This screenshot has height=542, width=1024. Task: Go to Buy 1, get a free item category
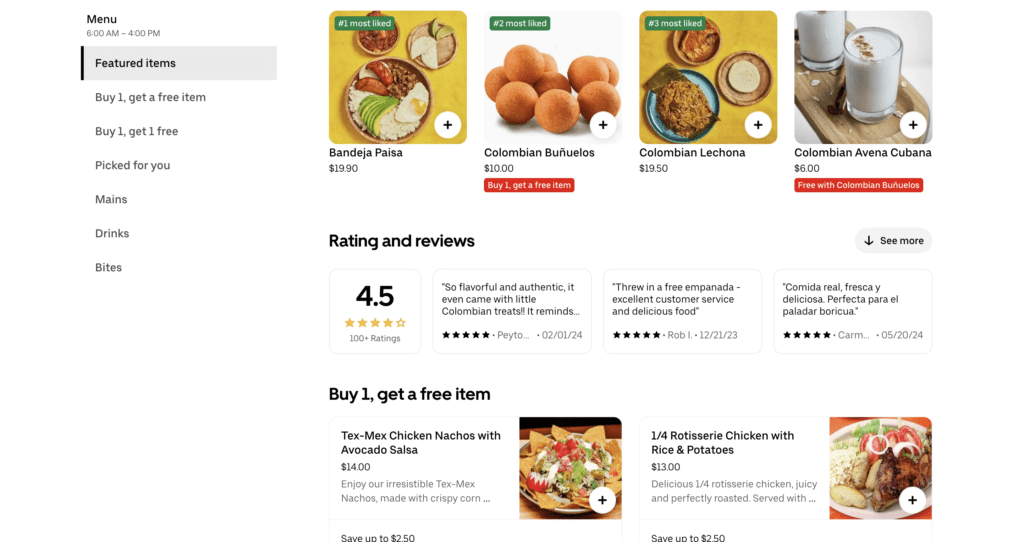pyautogui.click(x=150, y=97)
